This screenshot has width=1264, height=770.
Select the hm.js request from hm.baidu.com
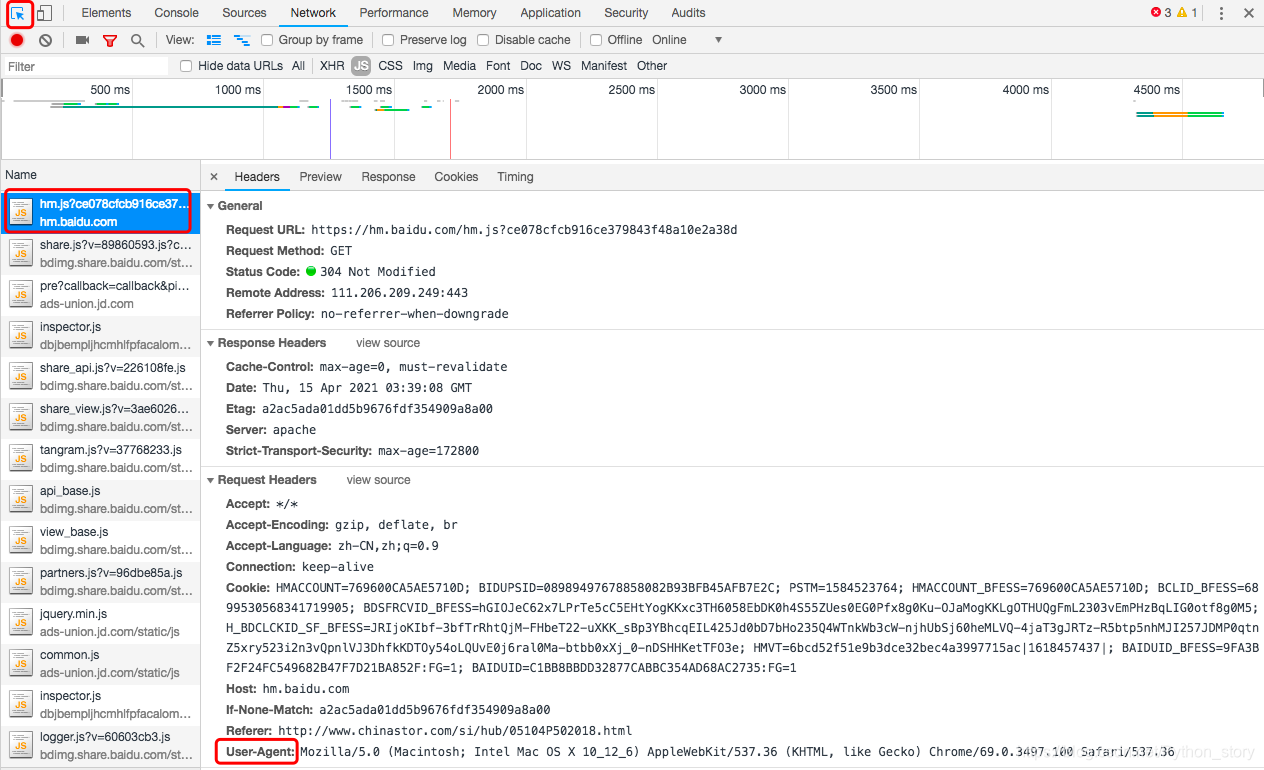tap(100, 212)
